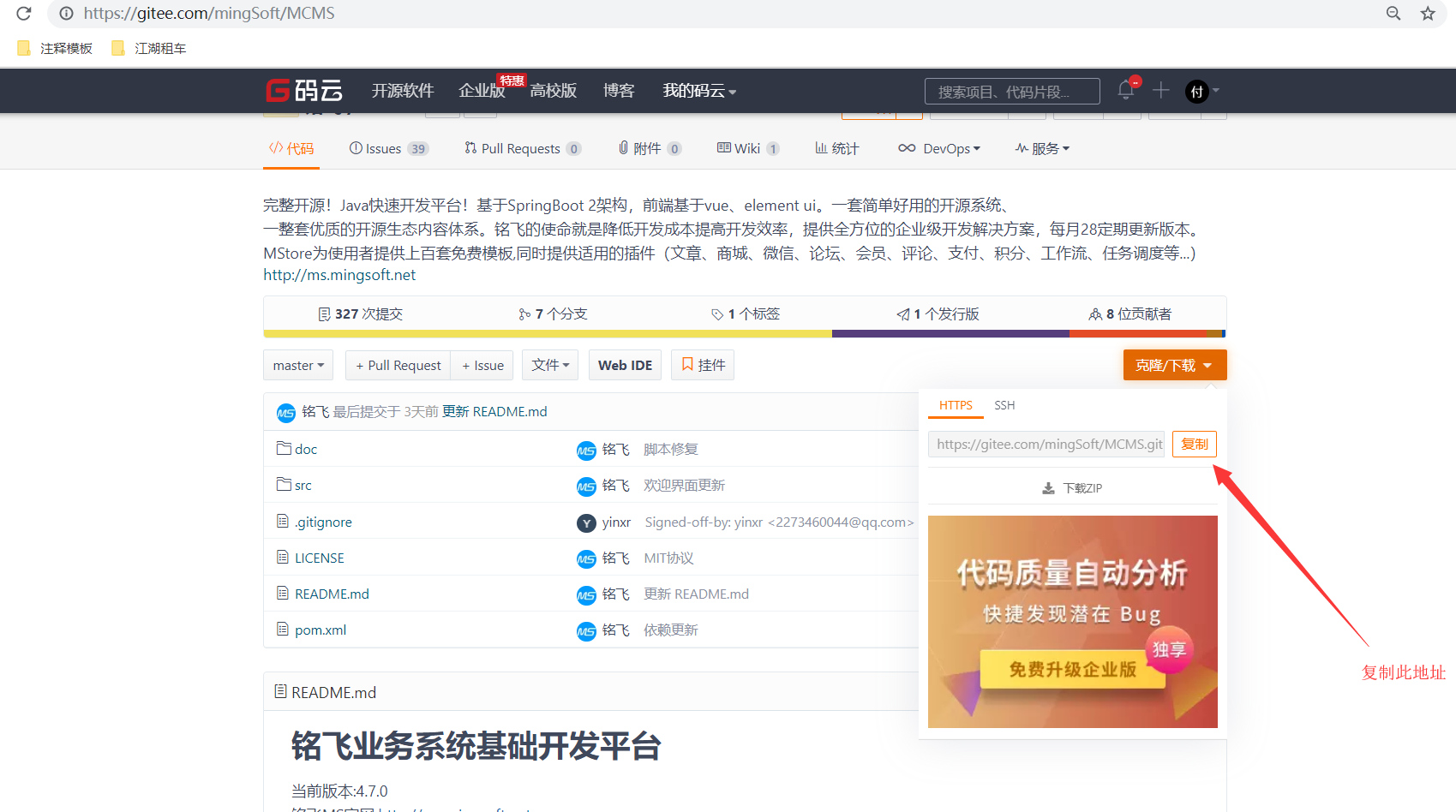
Task: Click the + Issue button
Action: 482,365
